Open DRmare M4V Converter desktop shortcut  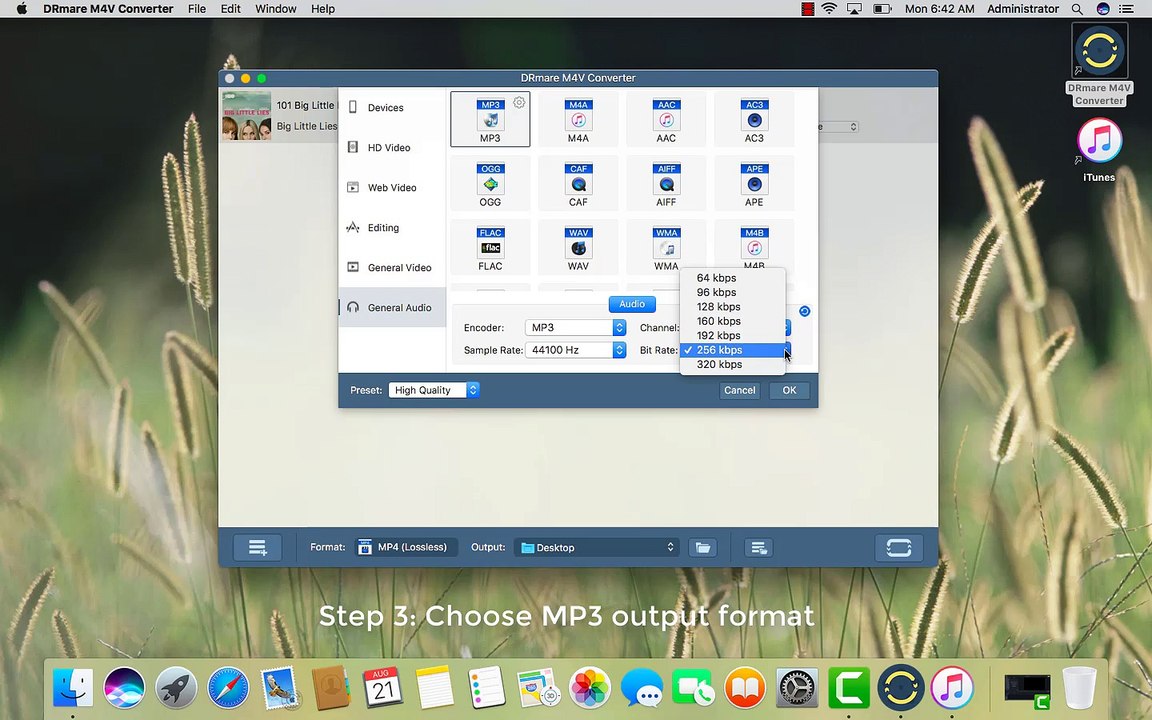[x=1100, y=65]
